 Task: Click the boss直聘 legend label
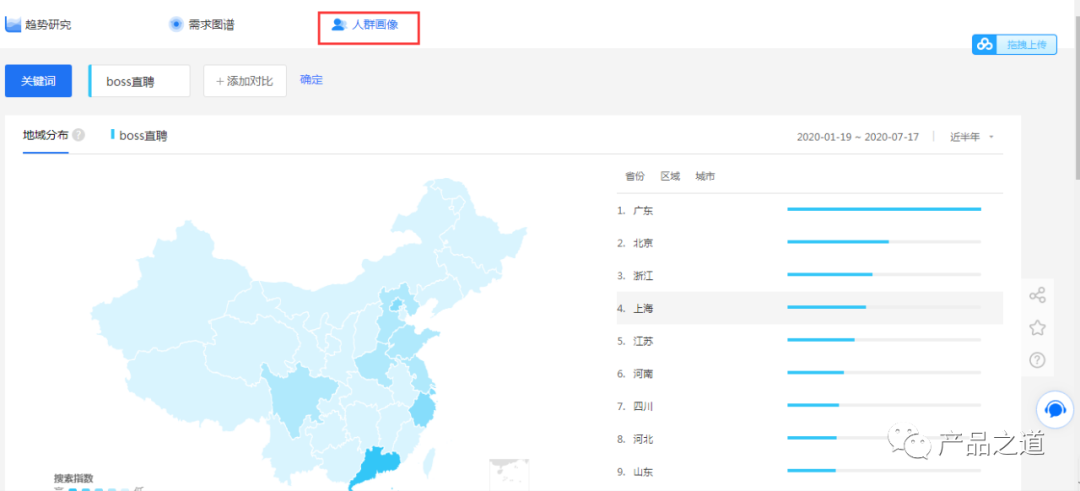coord(143,136)
